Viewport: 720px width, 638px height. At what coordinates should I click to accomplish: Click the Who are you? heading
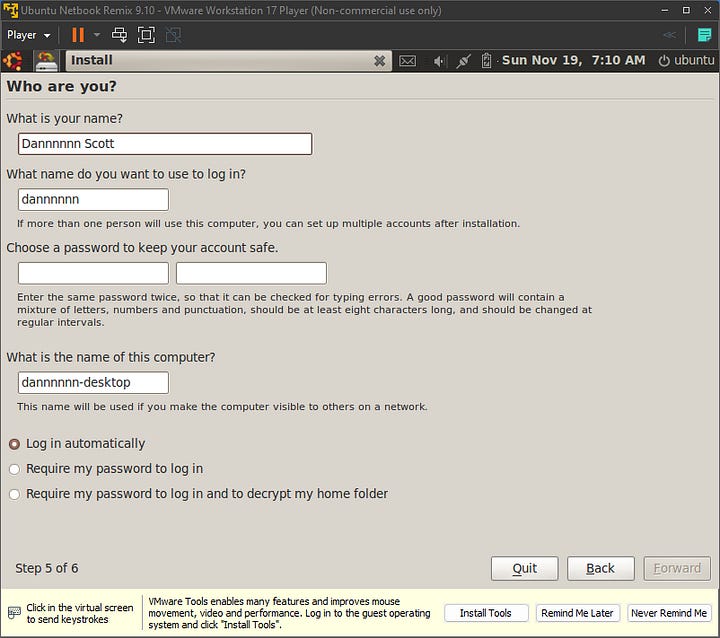coord(62,86)
